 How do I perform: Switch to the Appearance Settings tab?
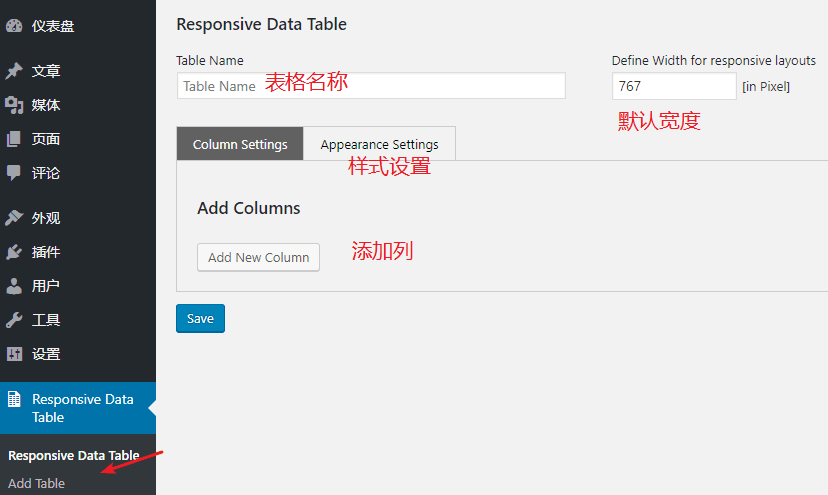379,144
